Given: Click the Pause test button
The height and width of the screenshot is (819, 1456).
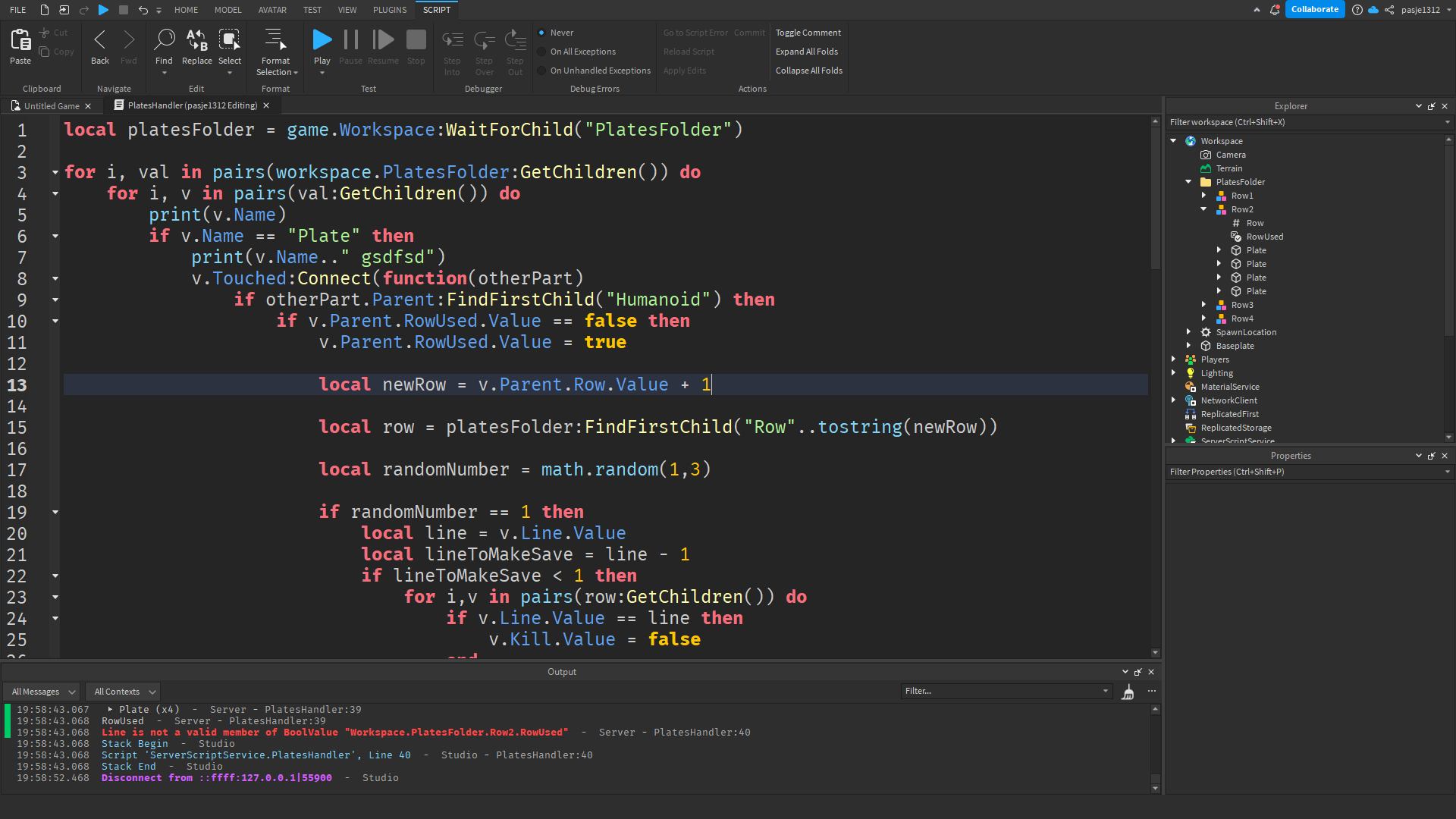Looking at the screenshot, I should 350,39.
